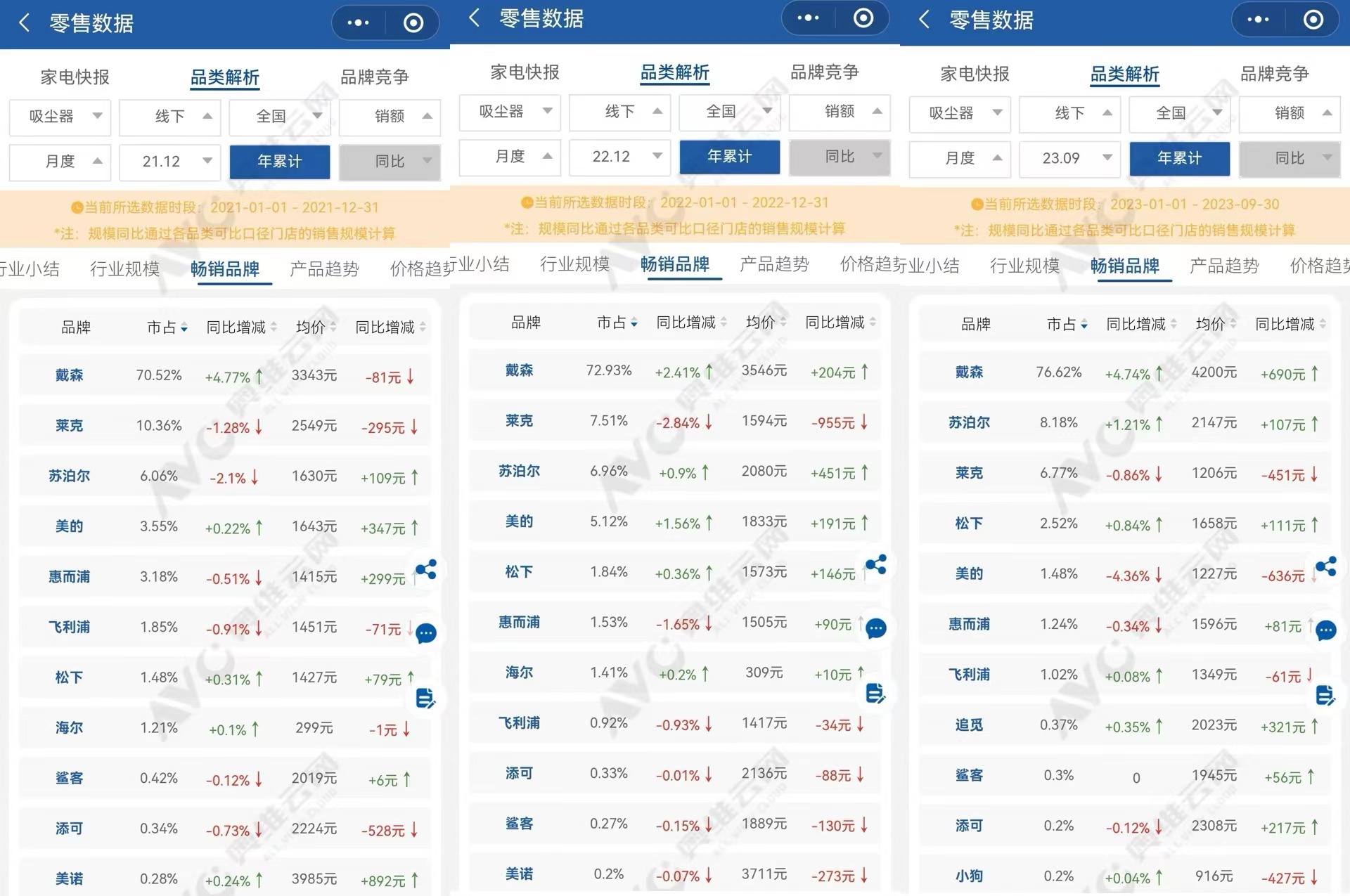
Task: Tap share icon in the rightmost panel
Action: (x=1326, y=566)
